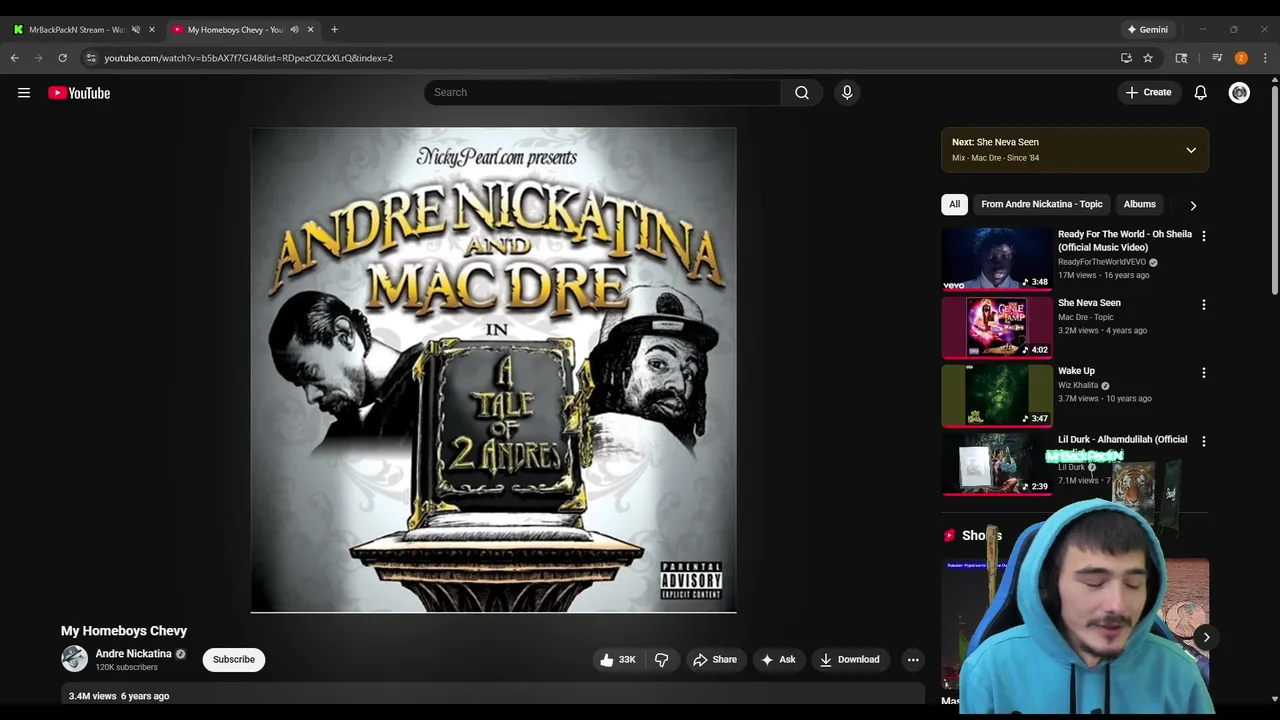This screenshot has width=1280, height=720.
Task: Play Oh Sheila video thumbnail
Action: [x=996, y=259]
